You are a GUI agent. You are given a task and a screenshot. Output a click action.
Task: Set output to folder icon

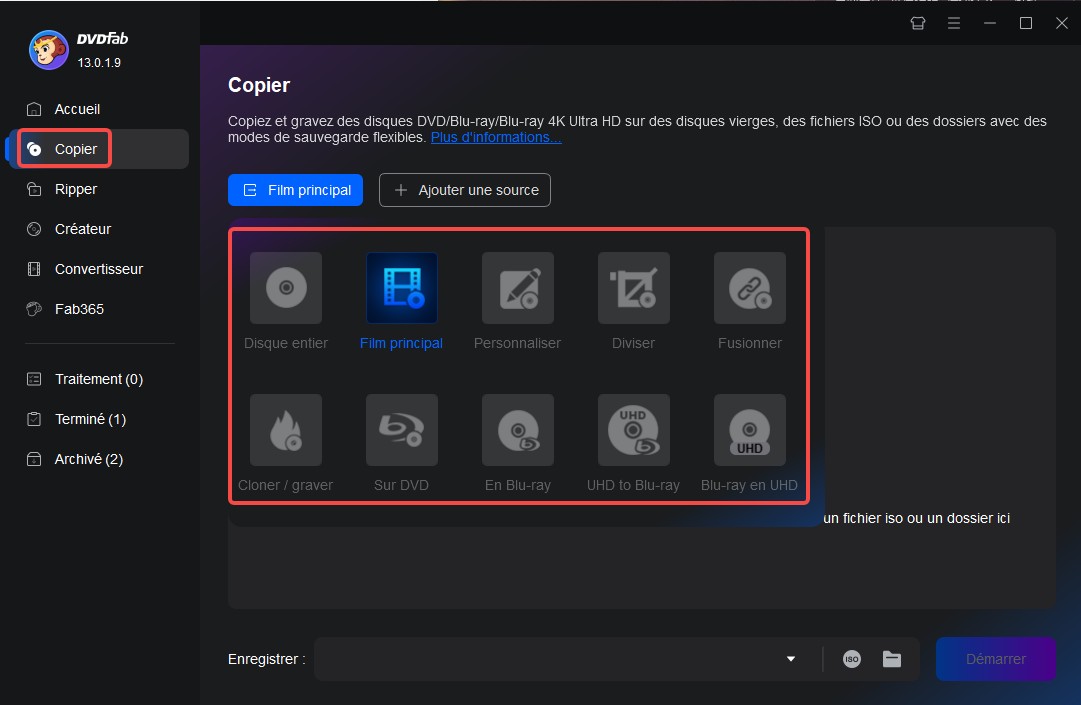coord(891,659)
